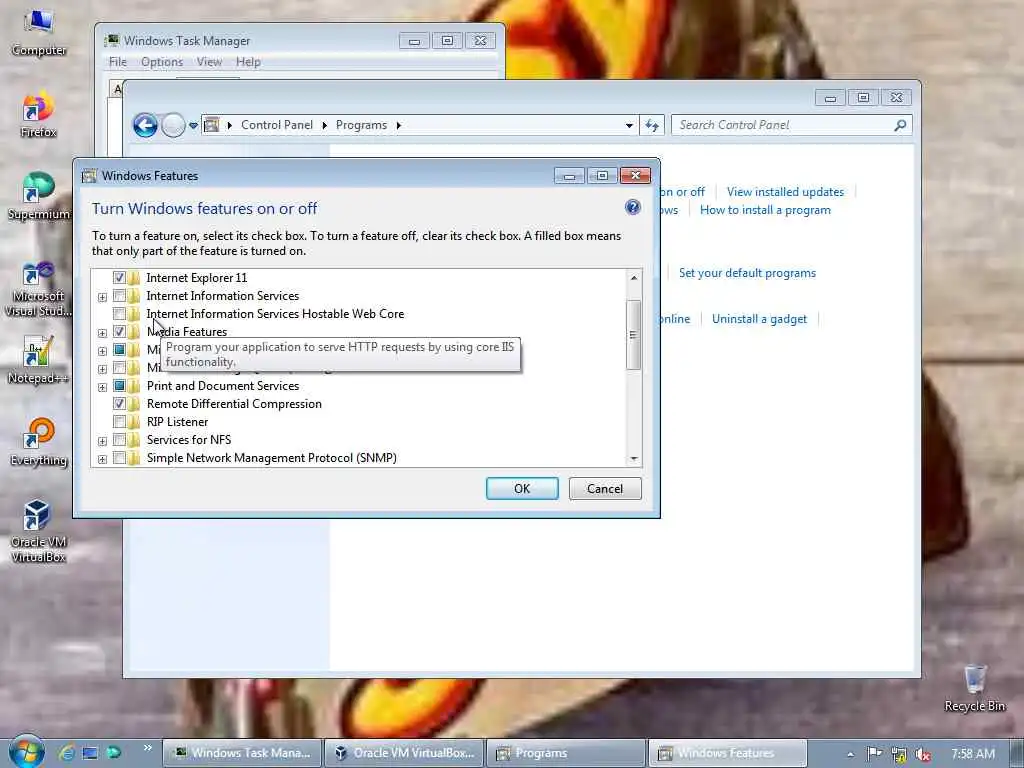Viewport: 1024px width, 768px height.
Task: Expand the SNMP feature node
Action: [x=103, y=459]
